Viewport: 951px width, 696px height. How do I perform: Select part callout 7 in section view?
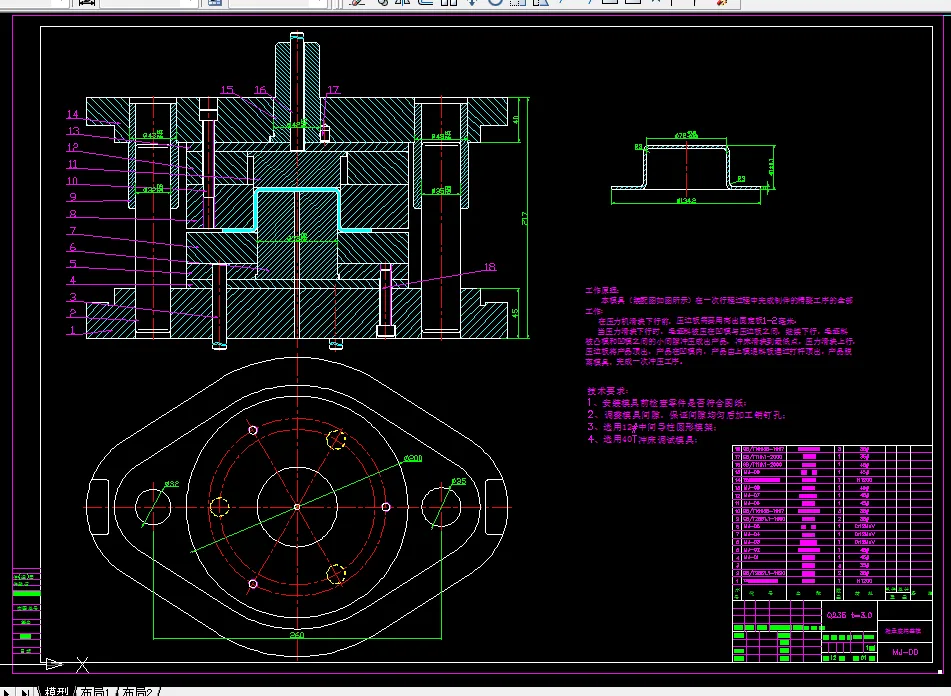pyautogui.click(x=73, y=230)
